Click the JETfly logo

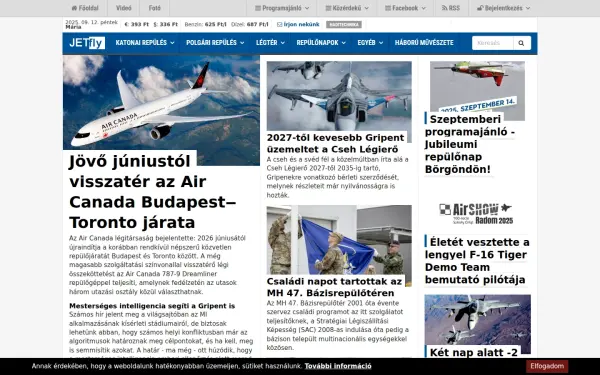pyautogui.click(x=87, y=43)
